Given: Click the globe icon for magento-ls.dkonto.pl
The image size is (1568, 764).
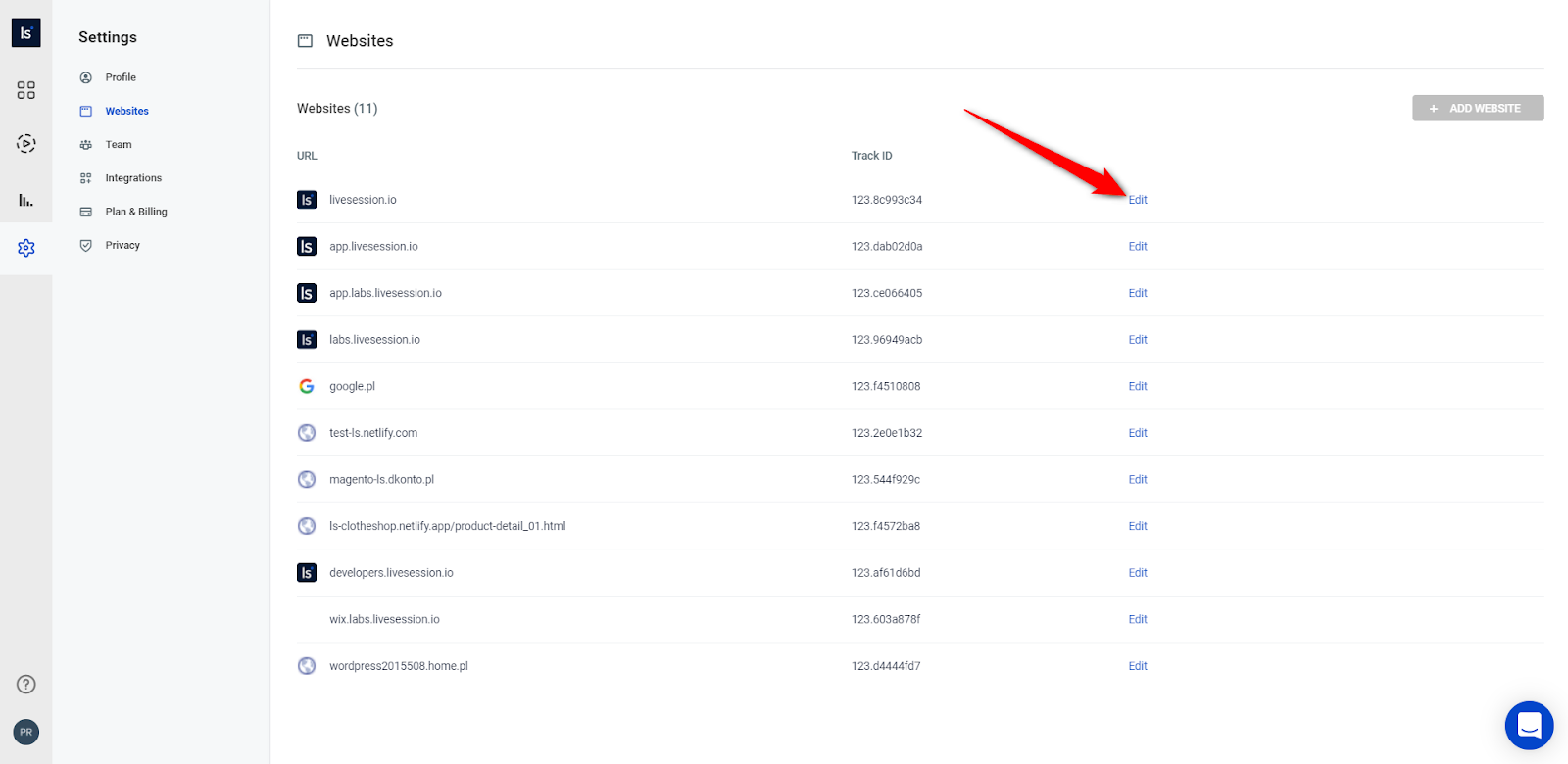Looking at the screenshot, I should (x=307, y=480).
